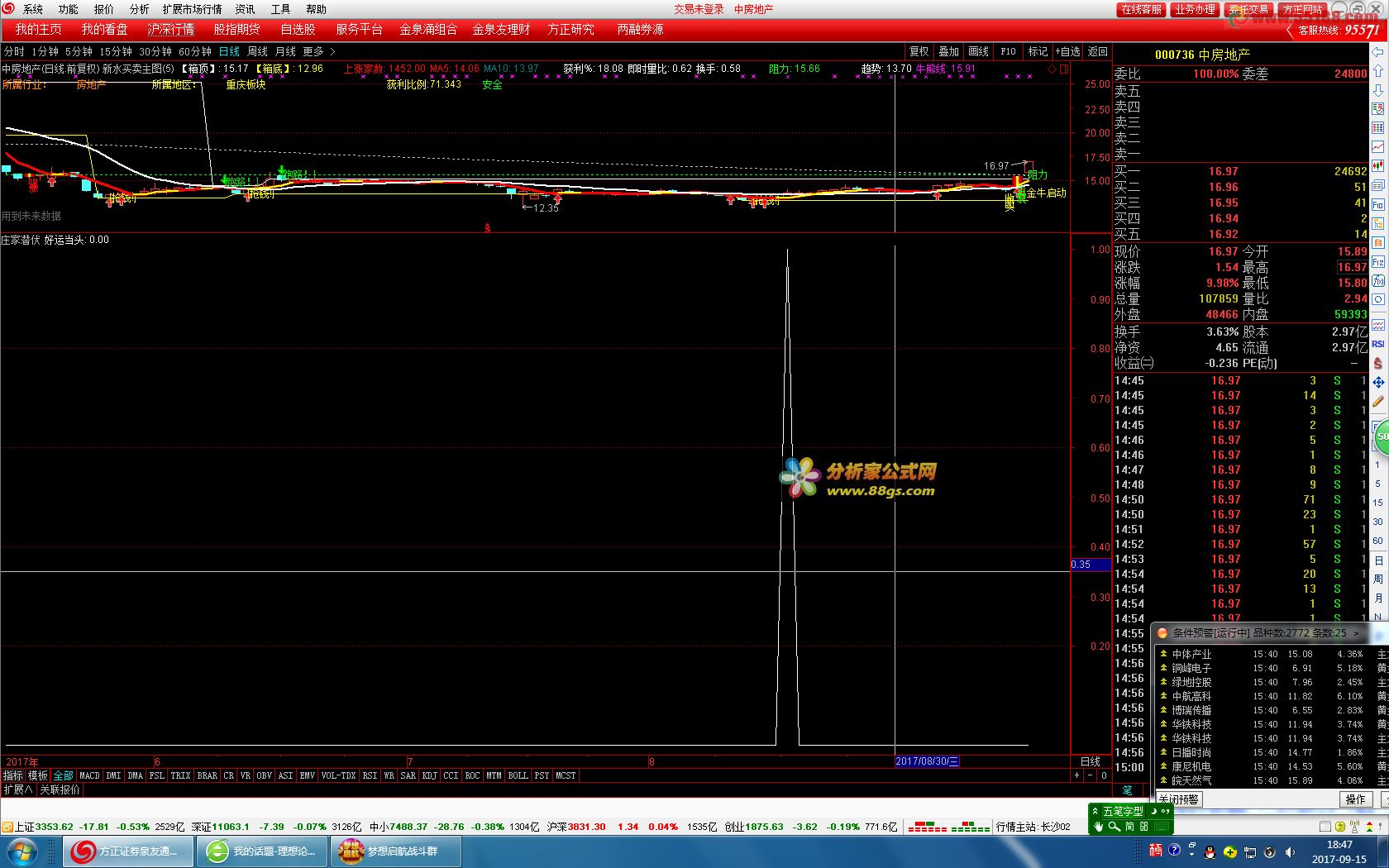Select the 模板 tab
The height and width of the screenshot is (868, 1389).
pos(38,775)
